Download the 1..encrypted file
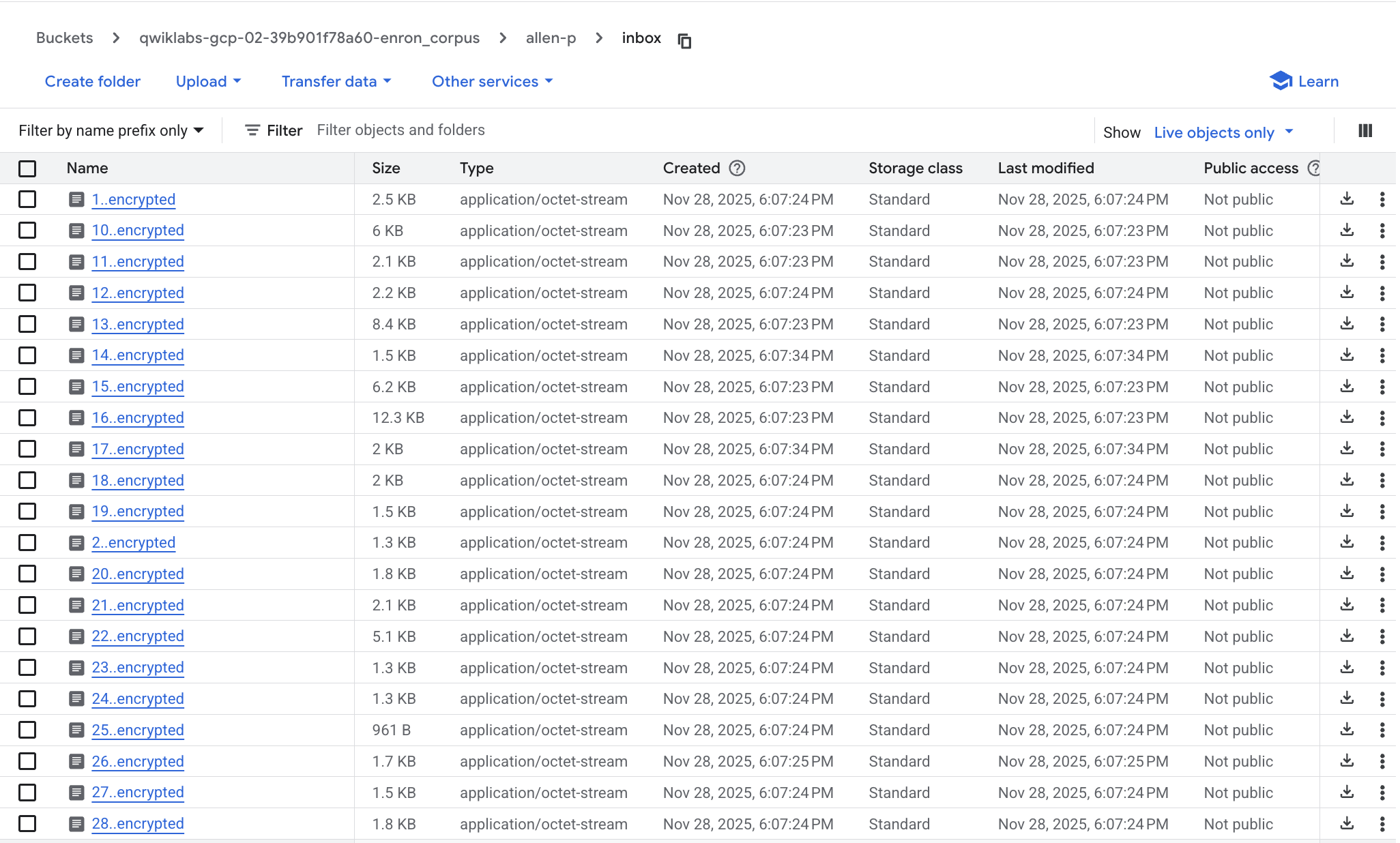 1347,199
